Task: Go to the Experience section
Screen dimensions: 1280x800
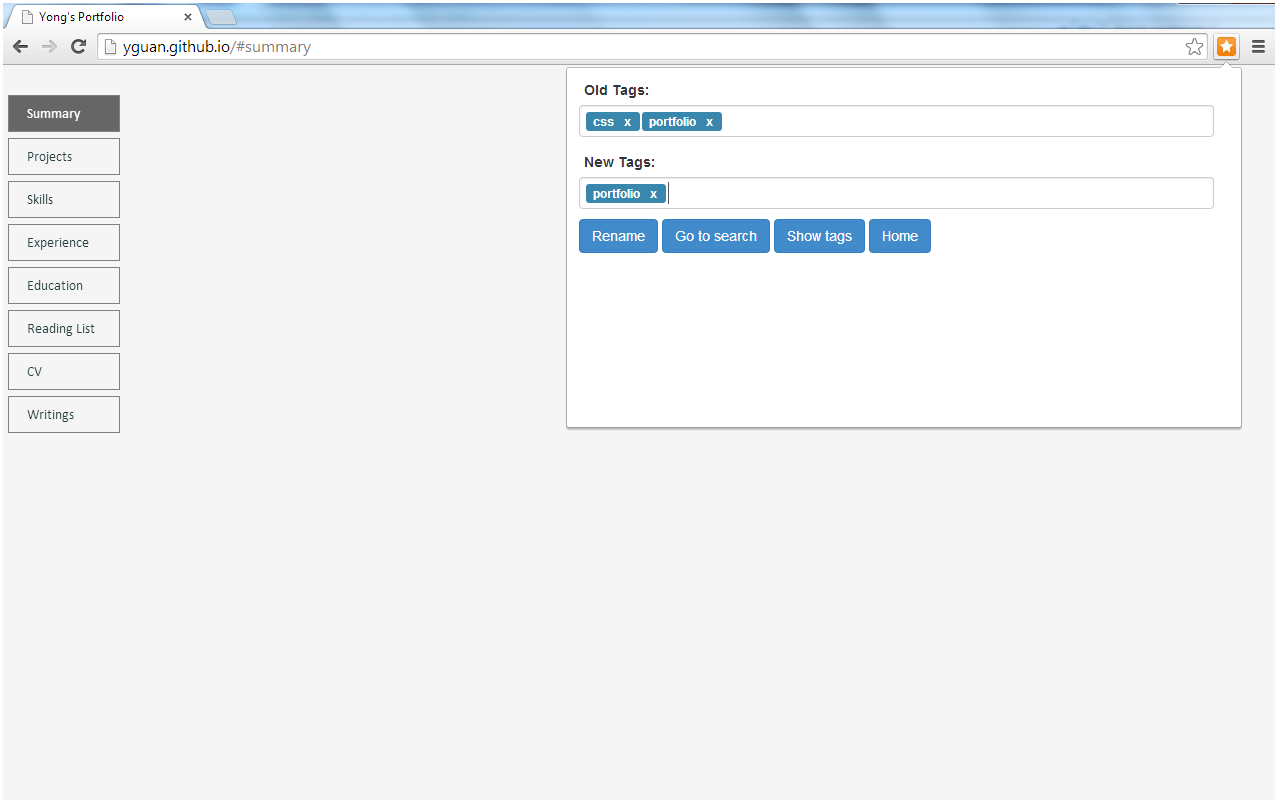Action: (x=64, y=243)
